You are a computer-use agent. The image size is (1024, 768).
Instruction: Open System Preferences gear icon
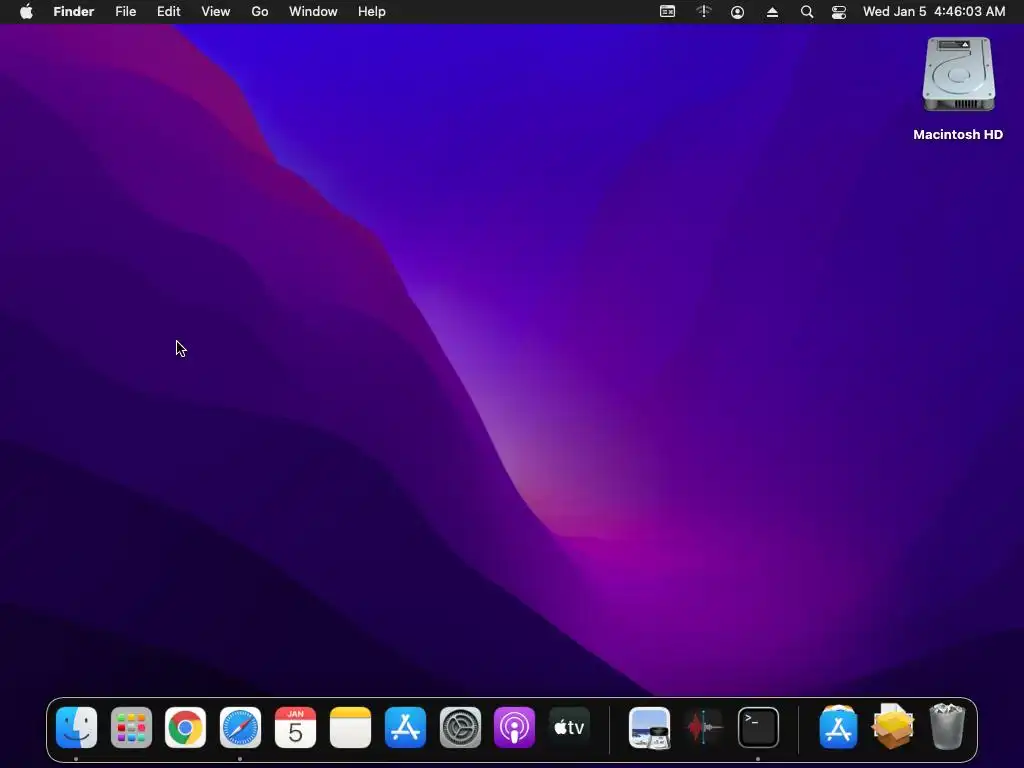[460, 728]
